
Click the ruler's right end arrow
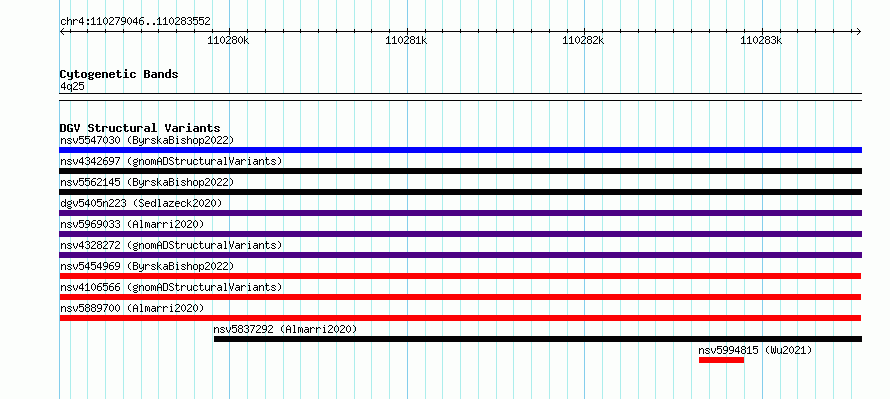858,32
